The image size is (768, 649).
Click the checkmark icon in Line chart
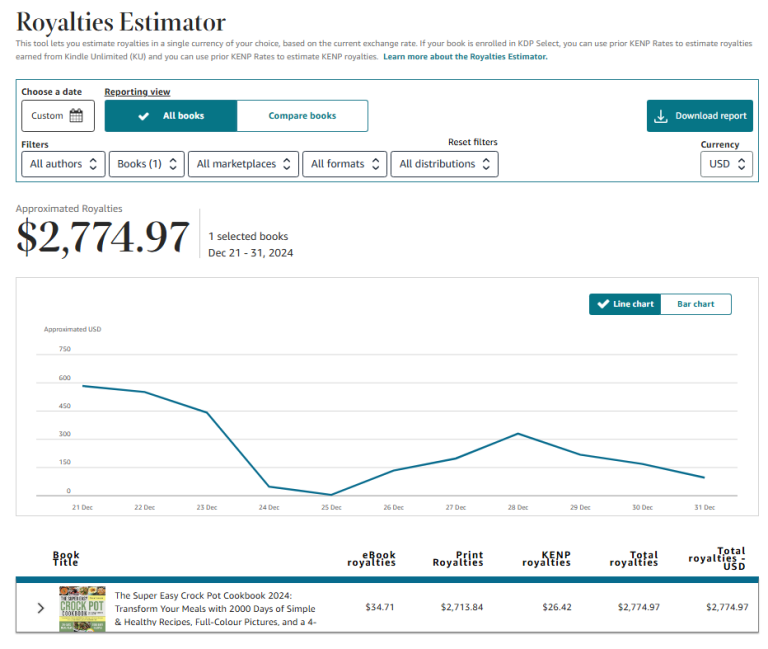coord(602,304)
